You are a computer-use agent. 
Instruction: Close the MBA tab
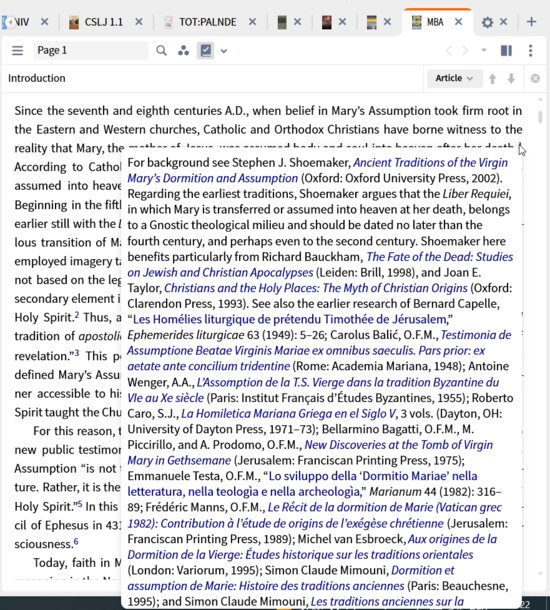pyautogui.click(x=459, y=22)
